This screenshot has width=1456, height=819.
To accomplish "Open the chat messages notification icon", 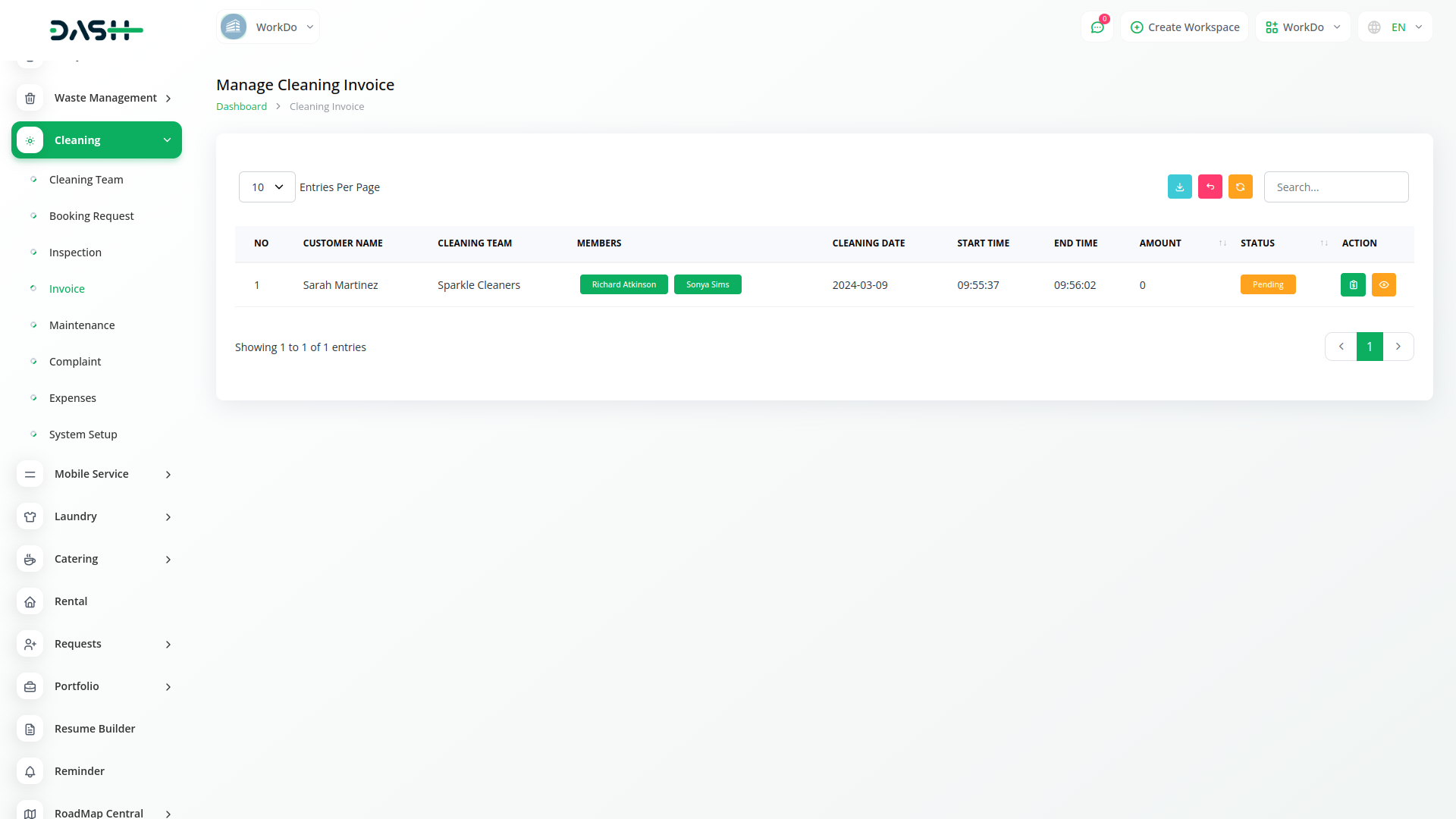I will coord(1097,27).
